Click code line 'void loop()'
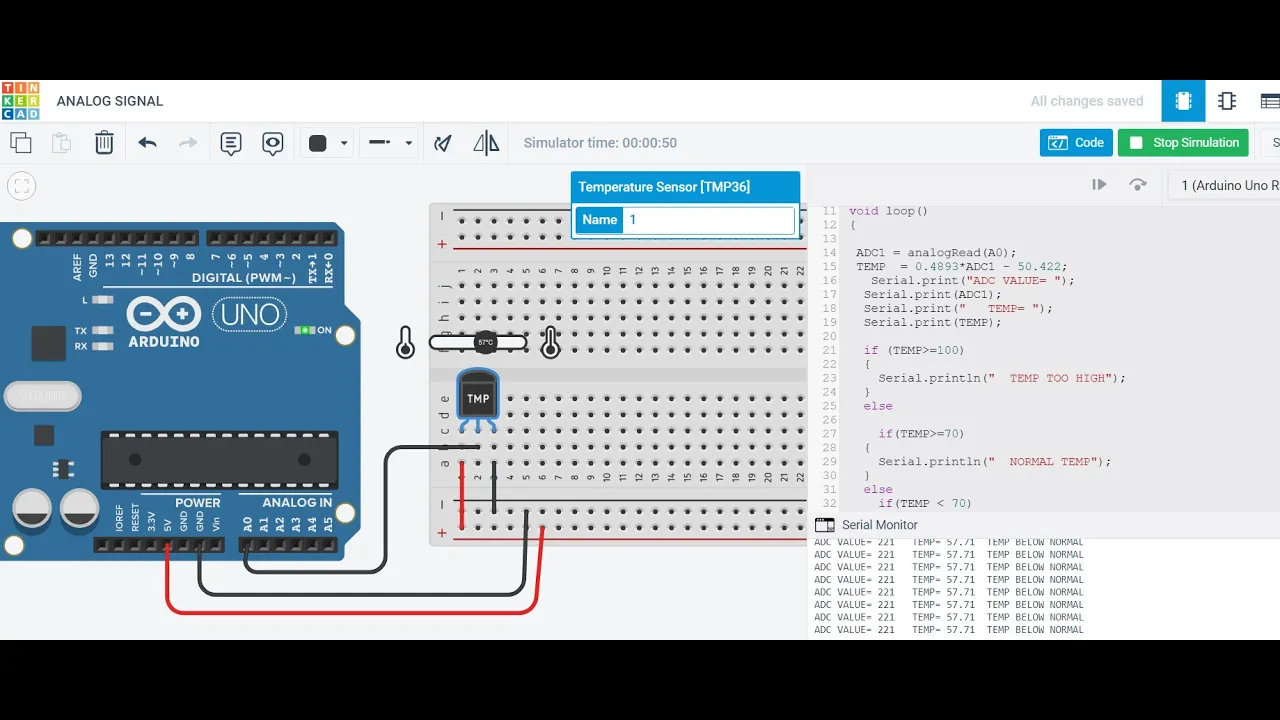 [888, 211]
